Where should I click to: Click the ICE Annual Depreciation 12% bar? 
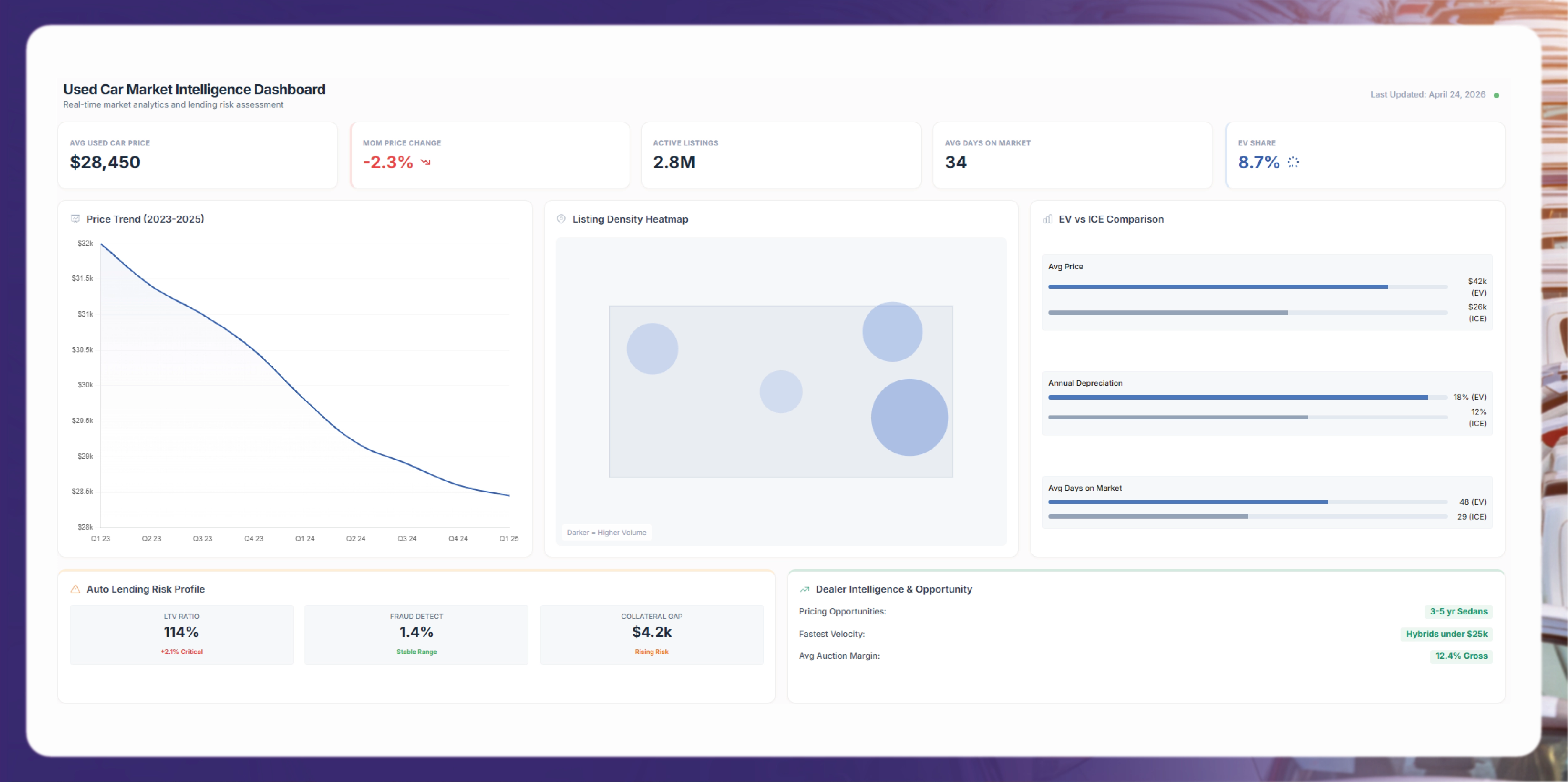1178,417
